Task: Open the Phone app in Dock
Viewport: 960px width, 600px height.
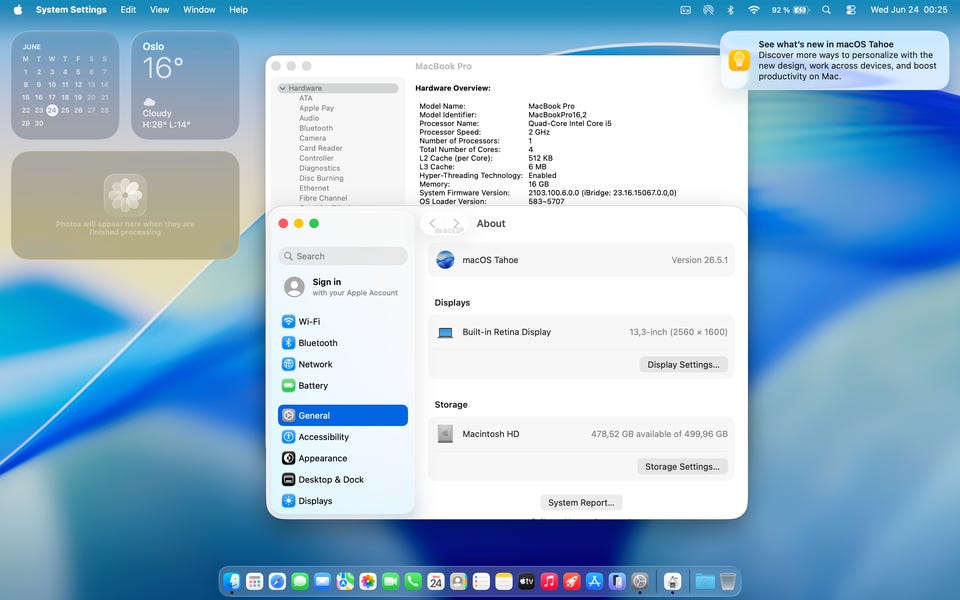Action: click(x=413, y=581)
